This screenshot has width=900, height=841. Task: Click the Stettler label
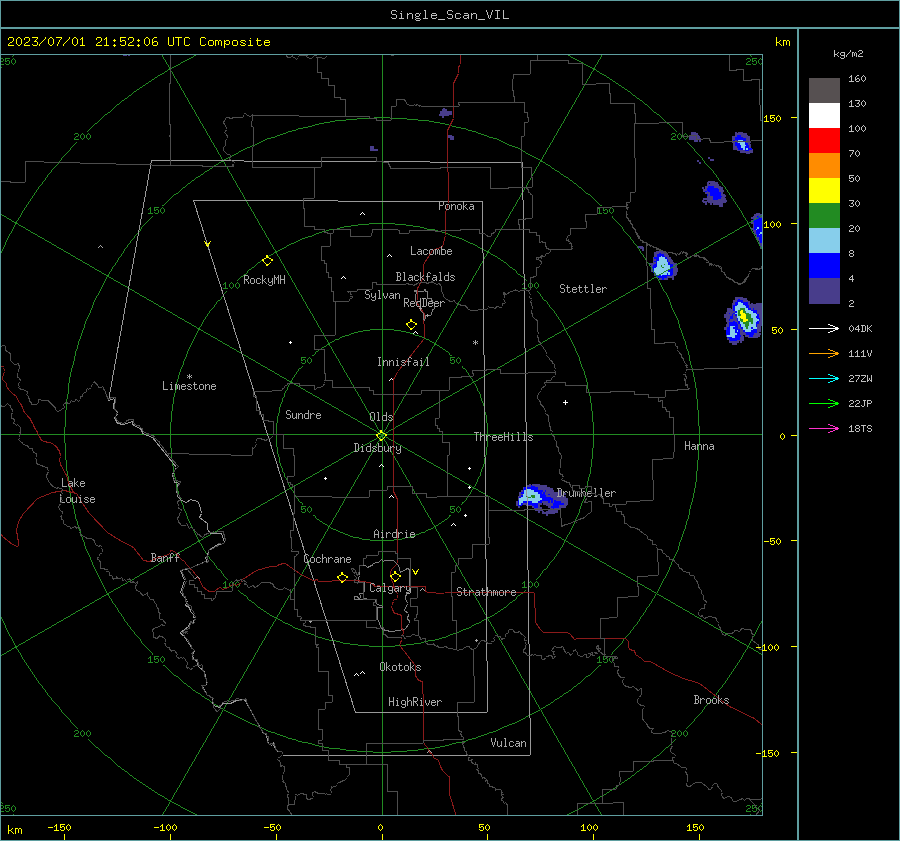[583, 289]
